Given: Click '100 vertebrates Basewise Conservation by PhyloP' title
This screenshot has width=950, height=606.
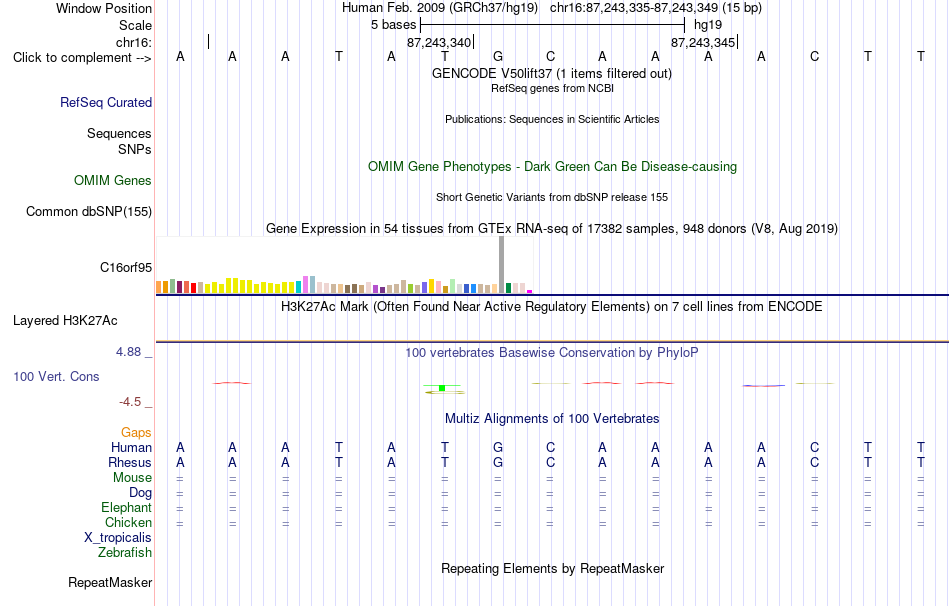Looking at the screenshot, I should click(552, 353).
